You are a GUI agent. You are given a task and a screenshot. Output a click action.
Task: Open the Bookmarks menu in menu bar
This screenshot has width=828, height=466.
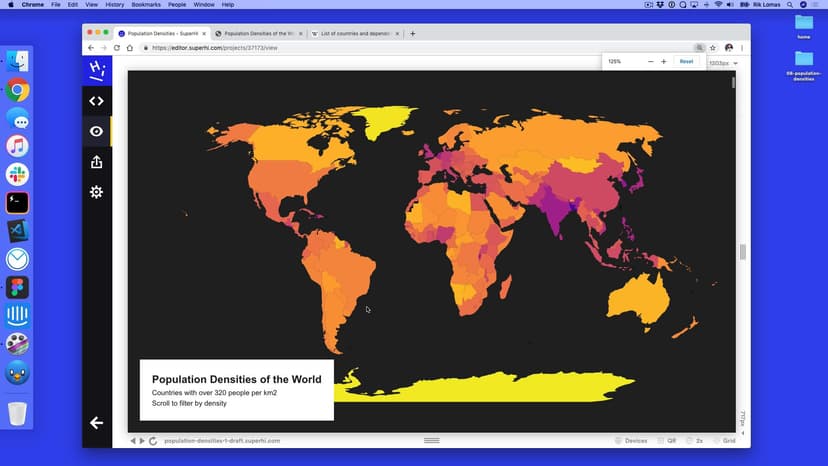click(145, 5)
